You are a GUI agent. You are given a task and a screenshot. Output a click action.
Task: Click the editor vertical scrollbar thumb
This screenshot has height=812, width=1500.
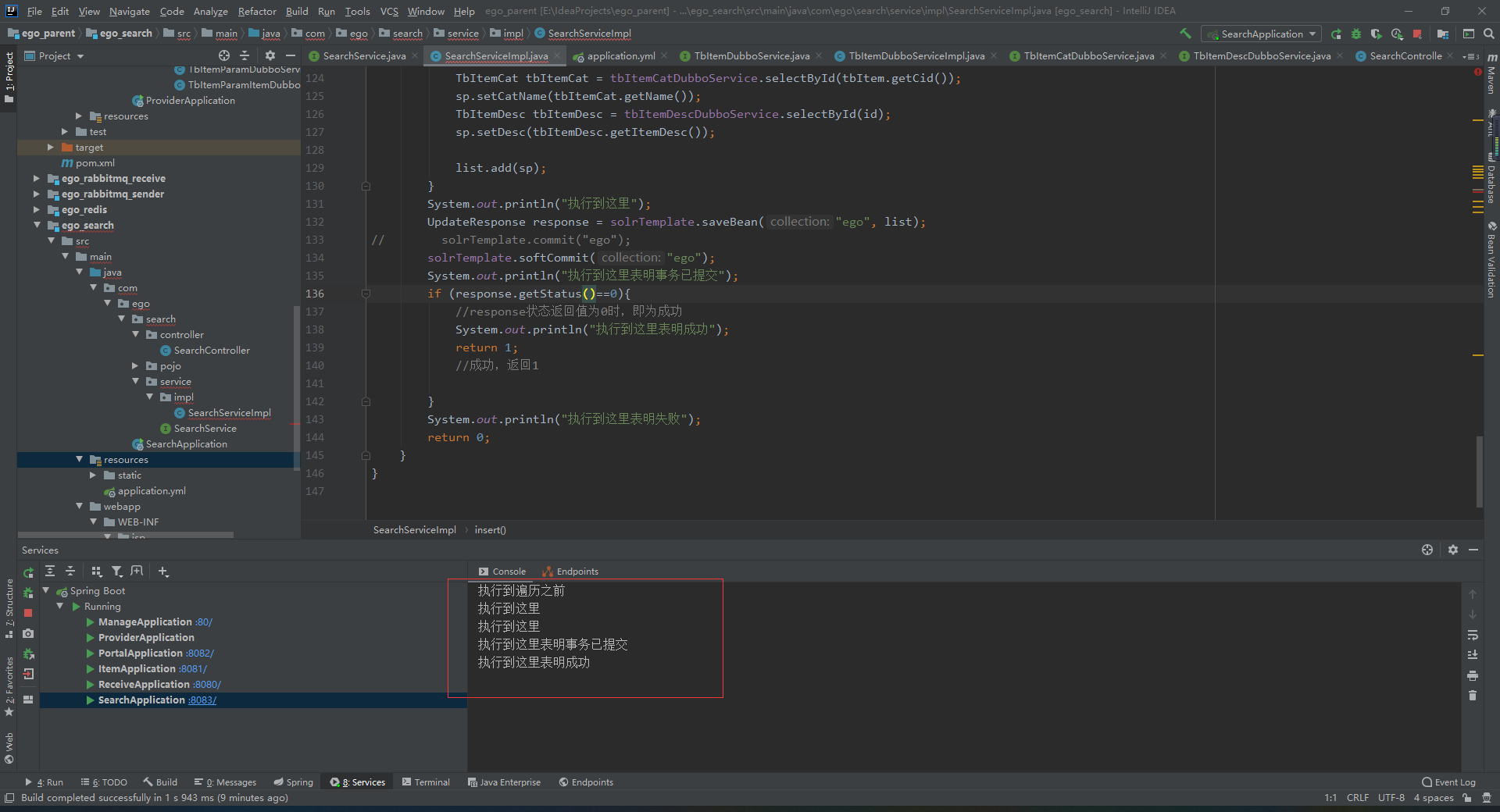(x=1479, y=472)
